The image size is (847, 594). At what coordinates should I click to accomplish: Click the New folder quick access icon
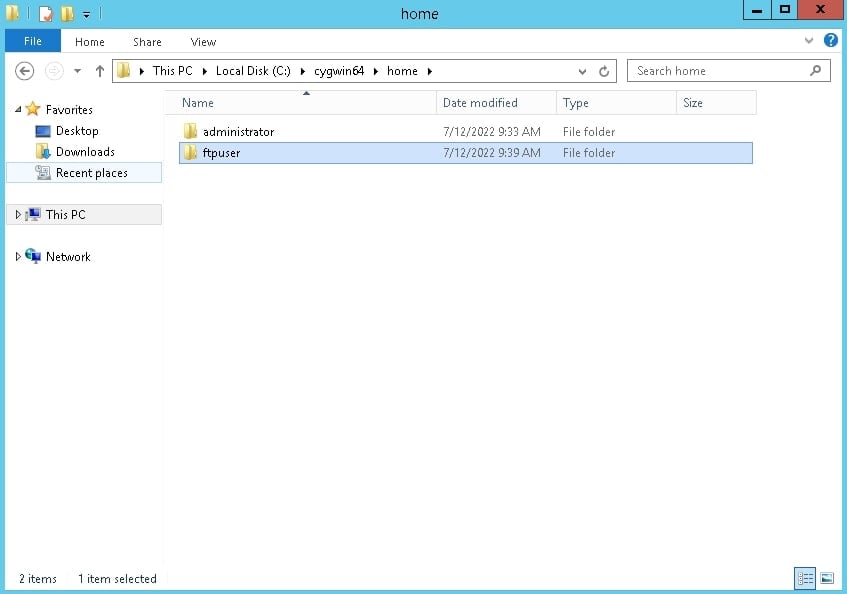tap(68, 14)
